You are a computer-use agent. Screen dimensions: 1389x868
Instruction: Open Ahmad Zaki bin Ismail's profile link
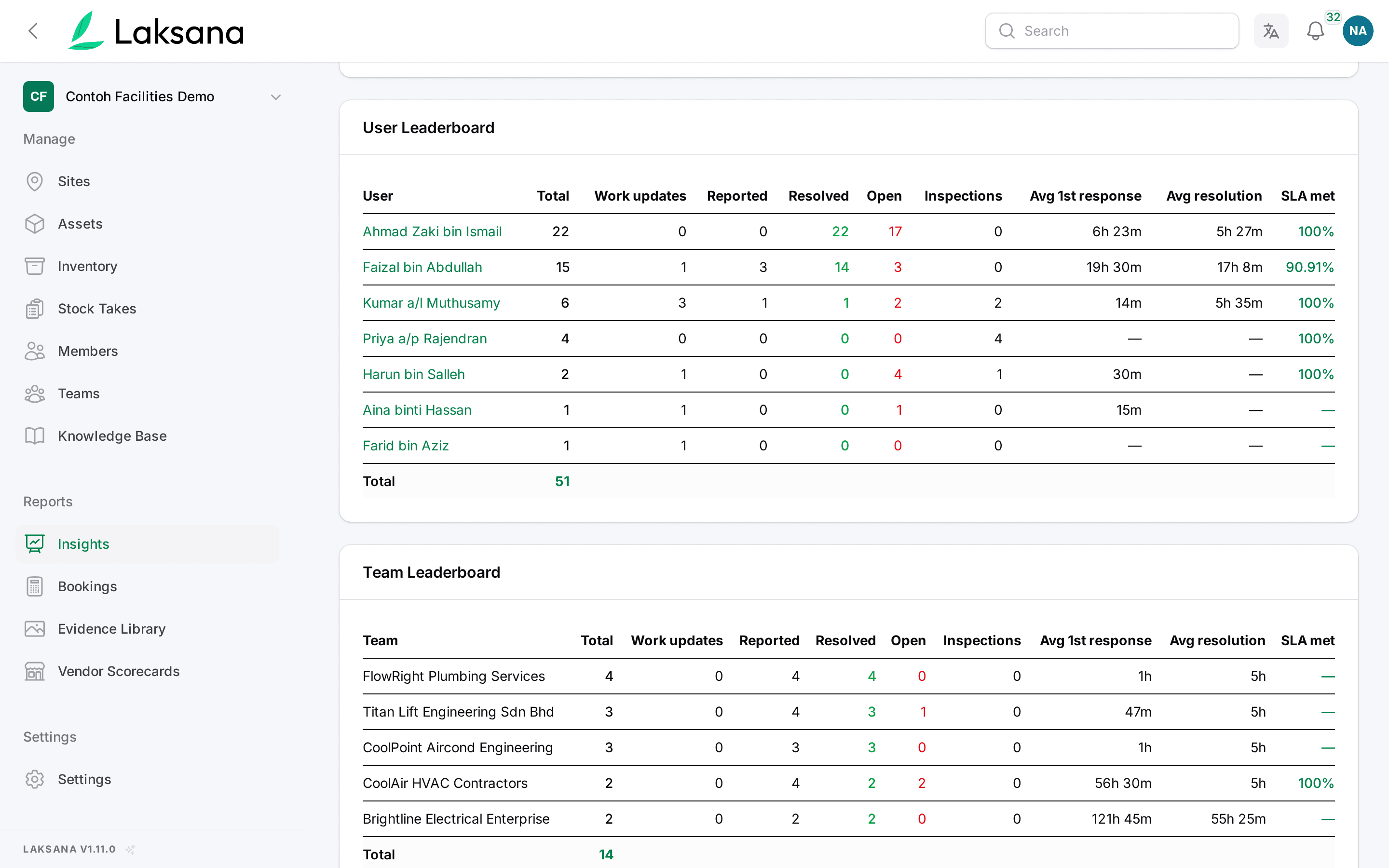click(x=432, y=231)
